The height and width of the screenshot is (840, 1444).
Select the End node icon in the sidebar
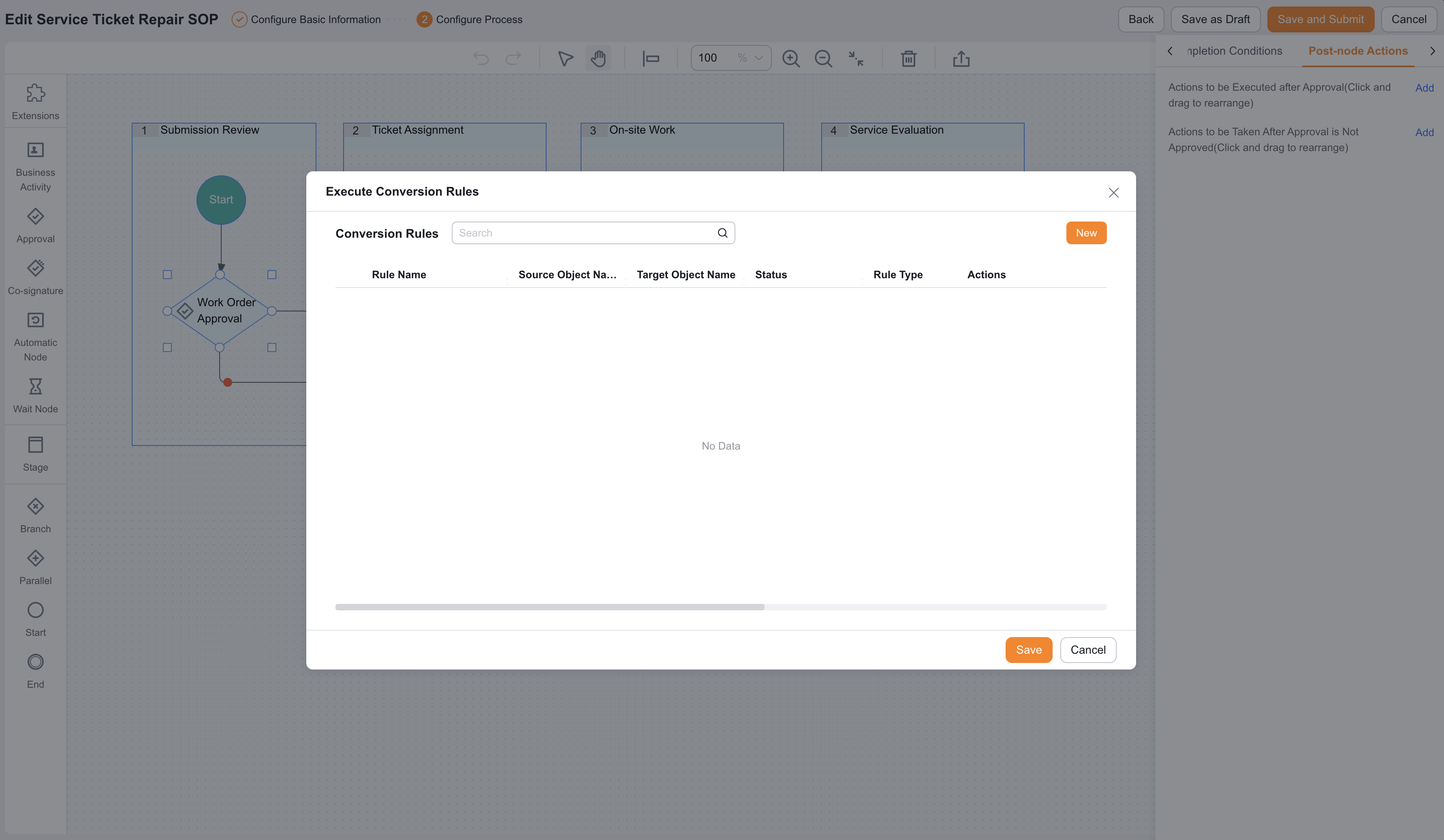coord(36,662)
